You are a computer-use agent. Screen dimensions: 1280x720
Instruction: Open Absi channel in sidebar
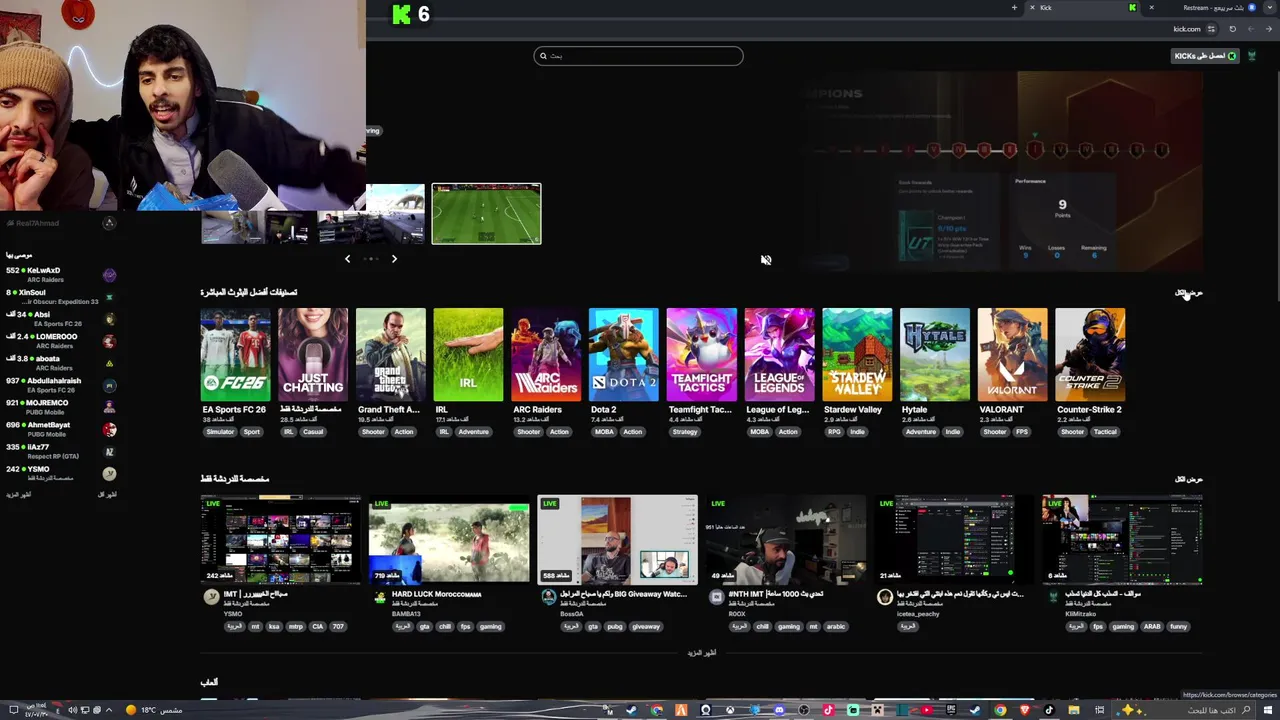click(60, 319)
